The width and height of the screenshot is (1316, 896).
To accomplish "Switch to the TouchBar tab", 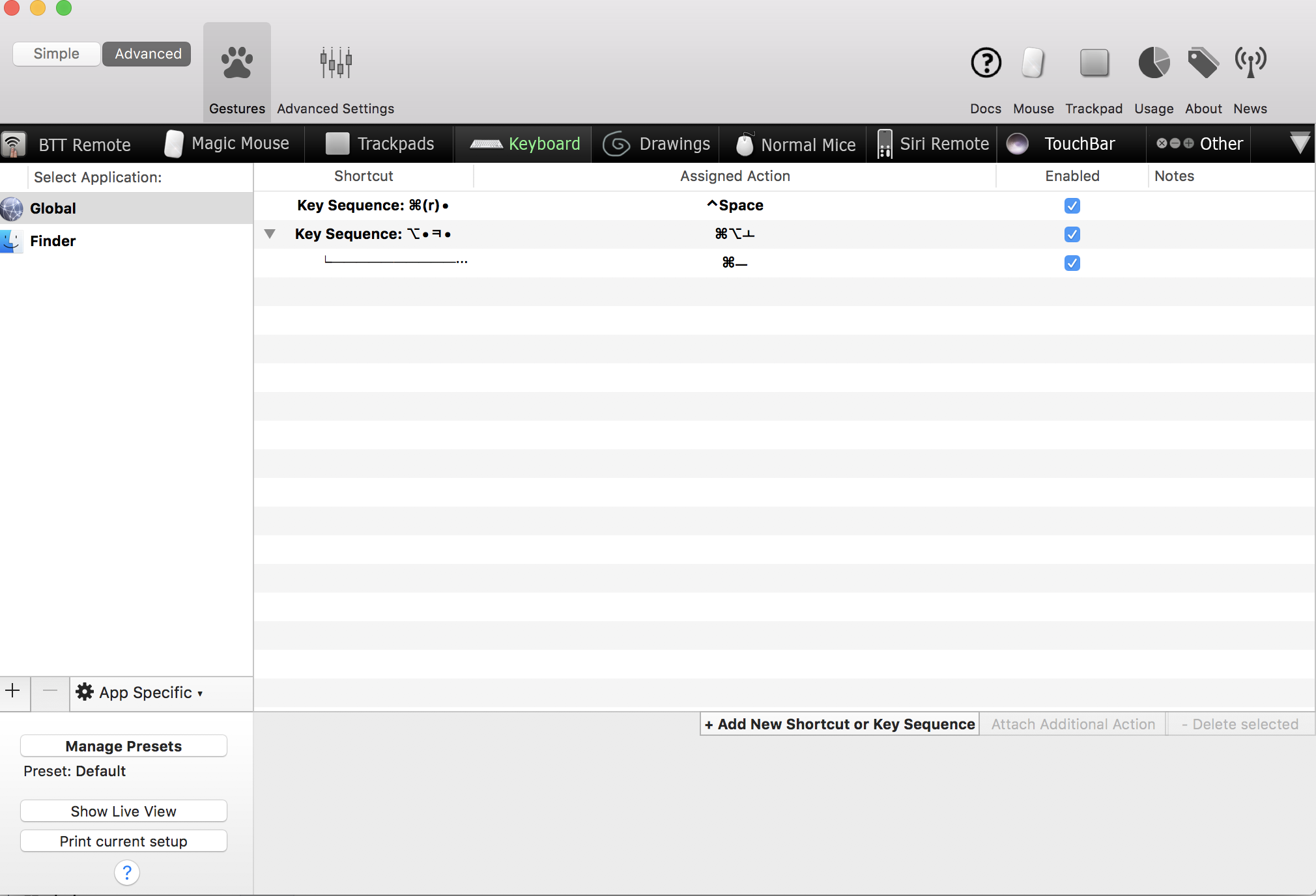I will (x=1062, y=144).
